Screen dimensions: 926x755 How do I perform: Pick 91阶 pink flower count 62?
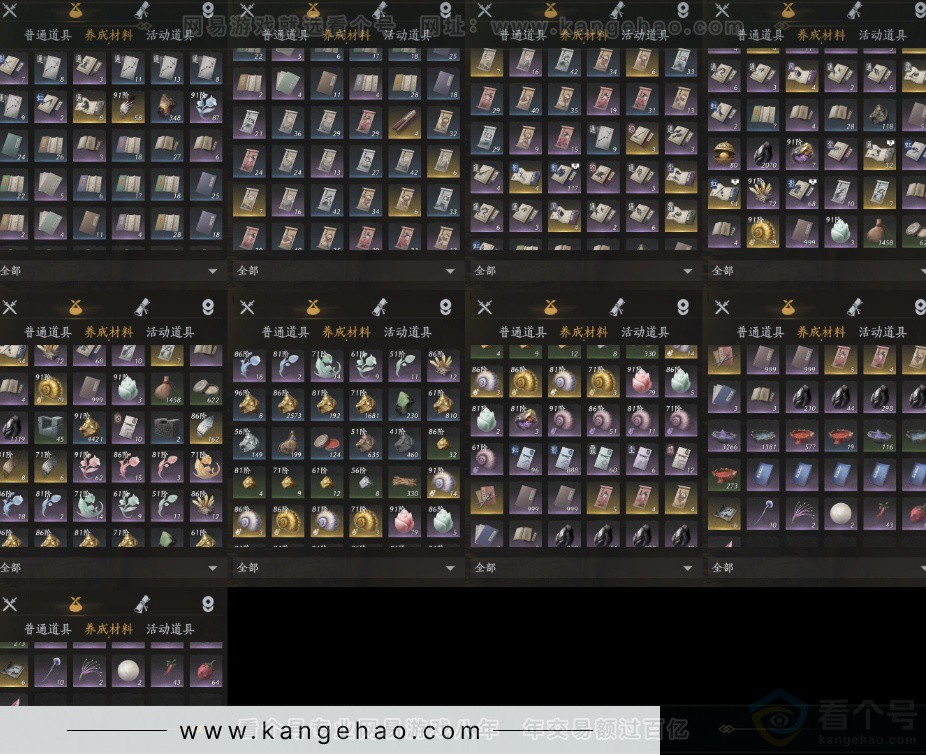pyautogui.click(x=89, y=466)
